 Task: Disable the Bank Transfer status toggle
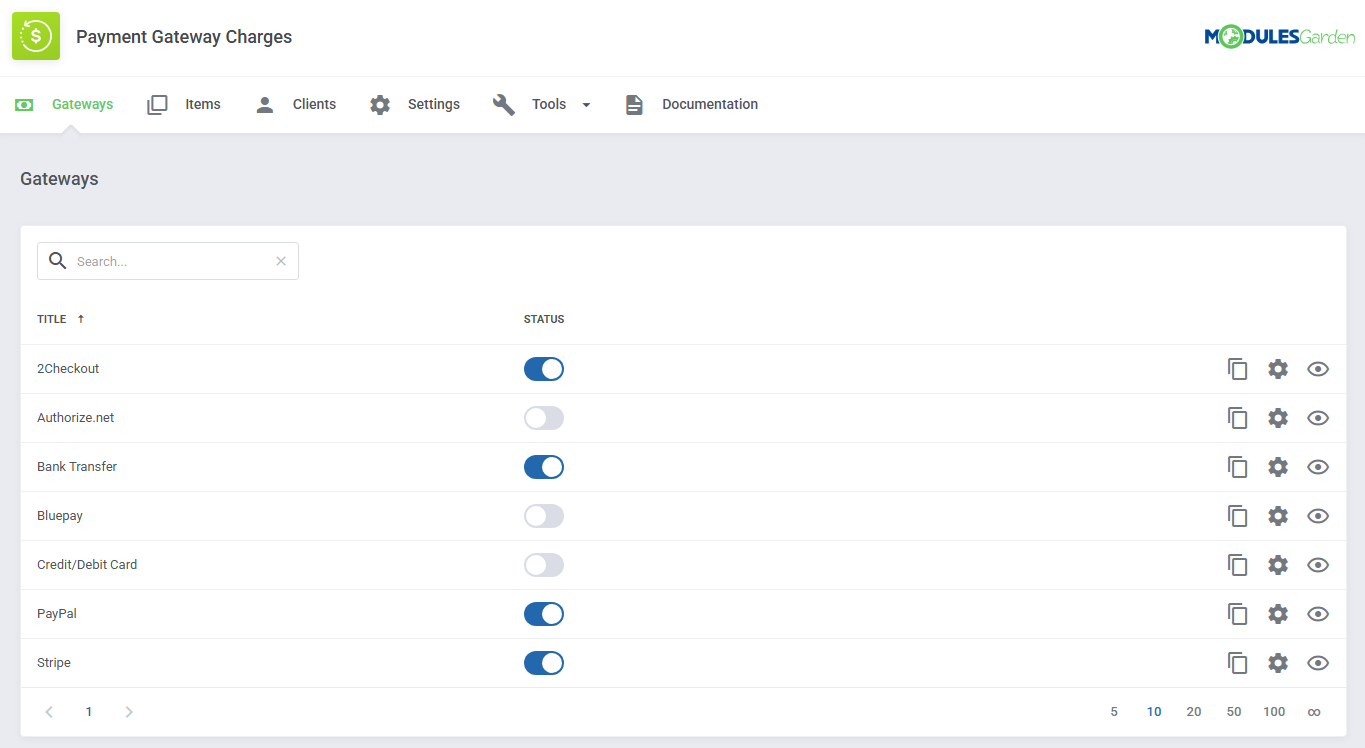coord(543,466)
